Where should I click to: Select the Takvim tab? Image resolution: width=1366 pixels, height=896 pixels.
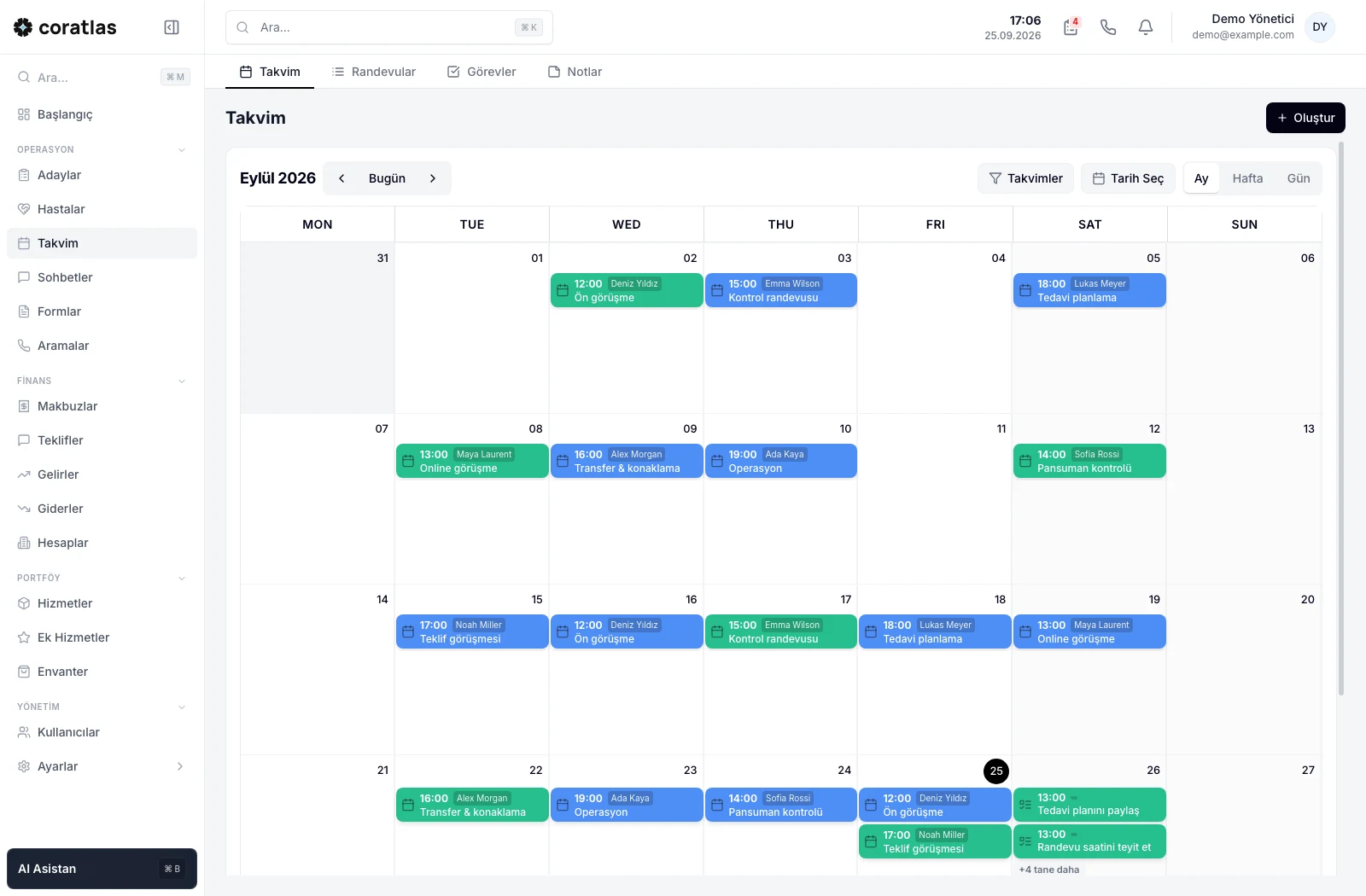[x=270, y=72]
